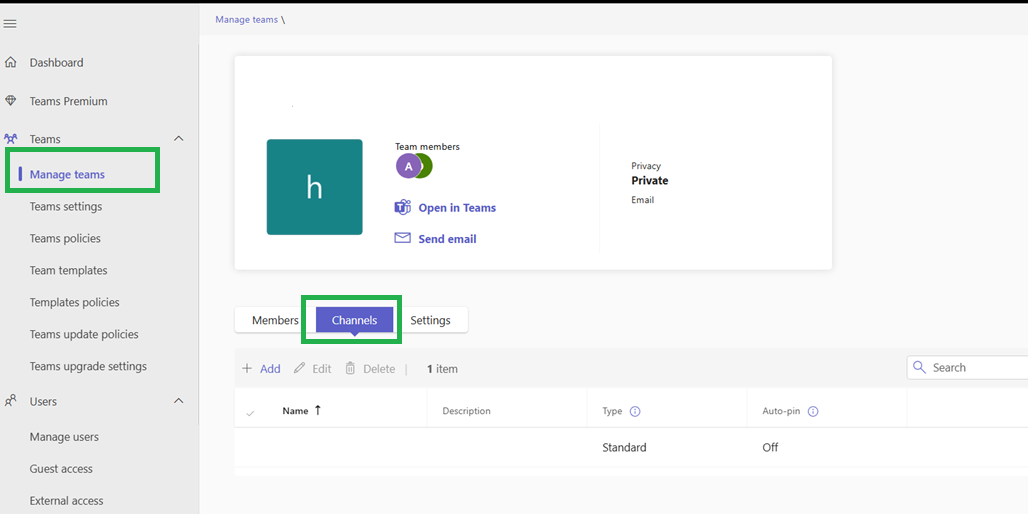Screen dimensions: 1028x514
Task: Open Teams Premium in the sidebar
Action: 68,102
